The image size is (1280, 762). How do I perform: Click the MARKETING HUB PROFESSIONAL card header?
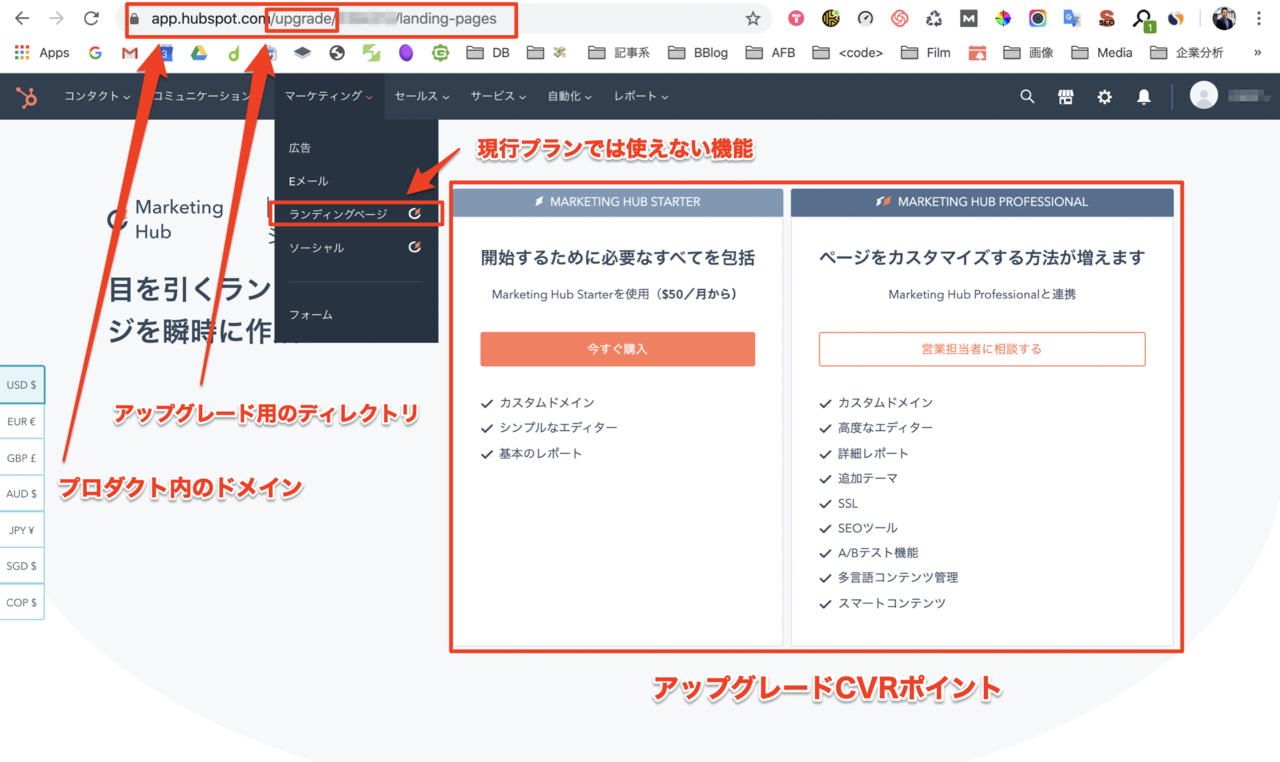pos(982,202)
